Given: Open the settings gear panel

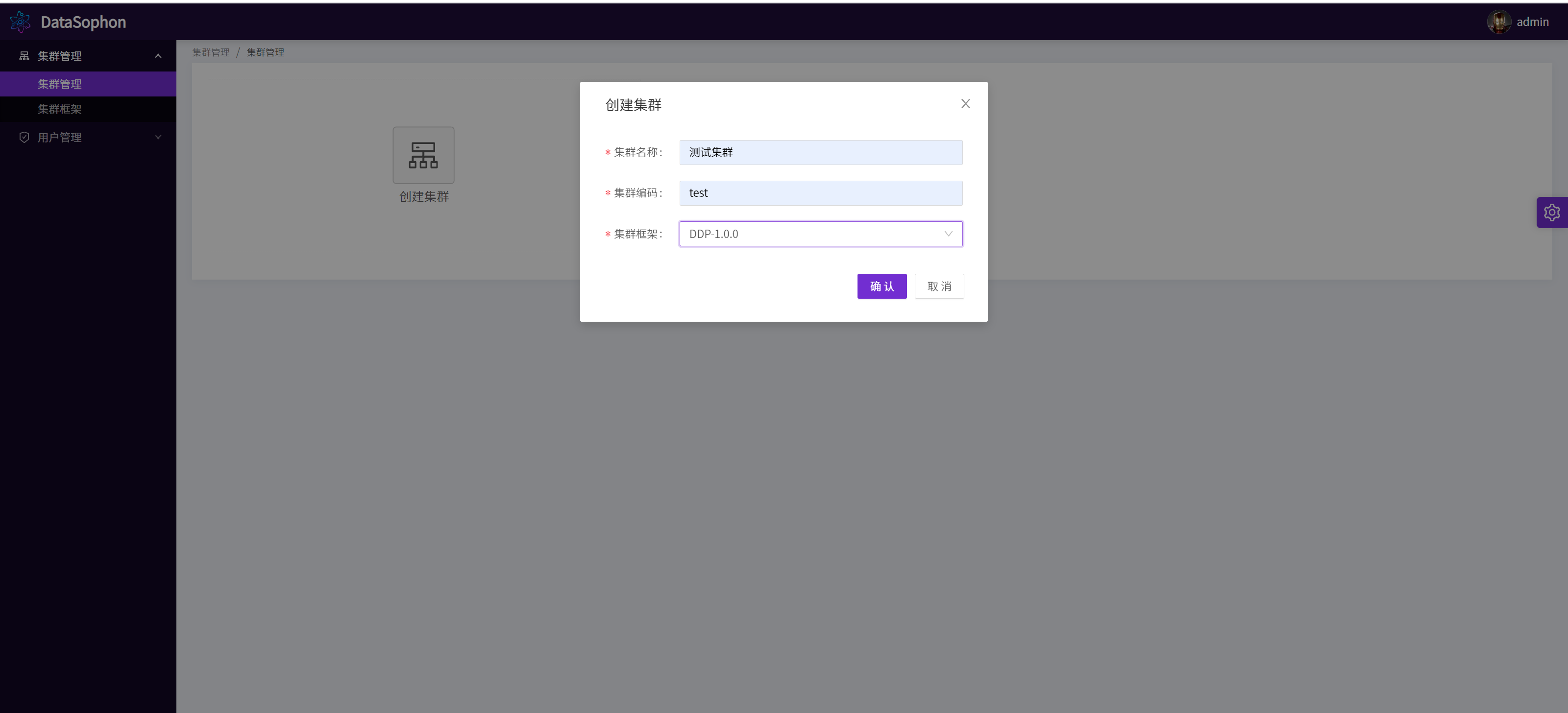Looking at the screenshot, I should 1551,213.
